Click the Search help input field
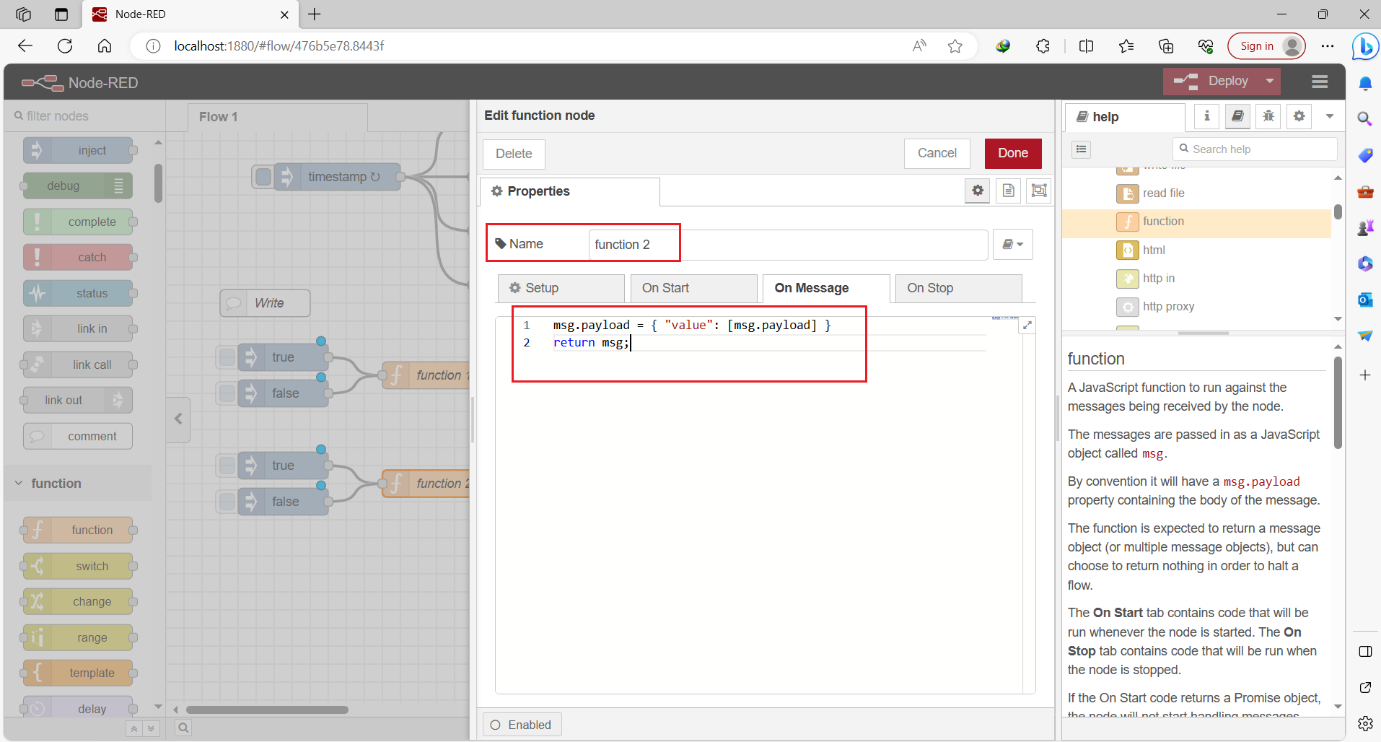 click(1255, 148)
